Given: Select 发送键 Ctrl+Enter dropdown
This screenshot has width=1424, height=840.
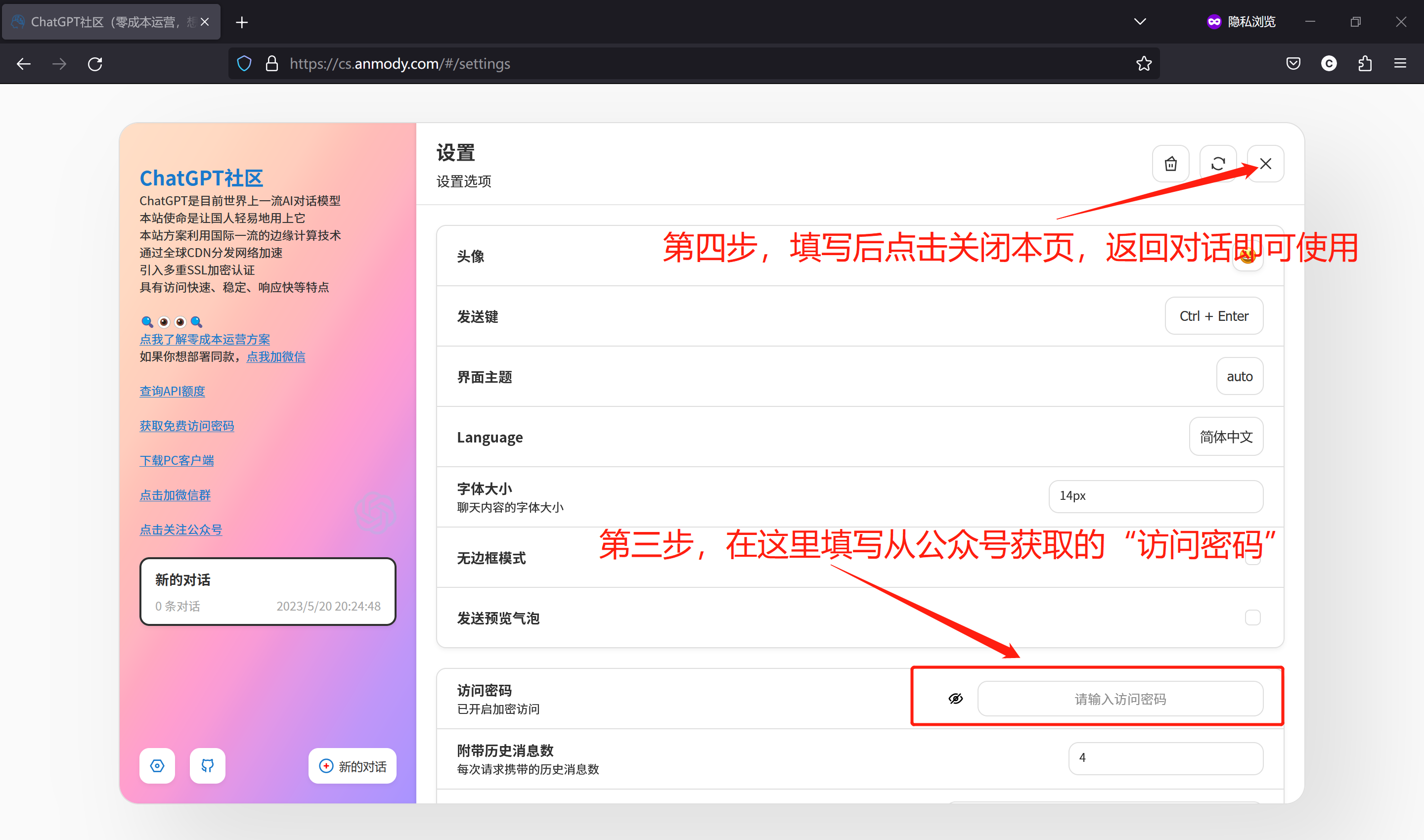Looking at the screenshot, I should point(1213,316).
